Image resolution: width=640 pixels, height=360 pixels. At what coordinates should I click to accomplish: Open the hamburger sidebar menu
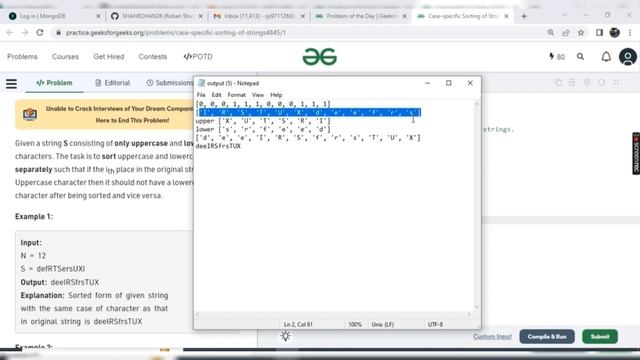coord(11,83)
